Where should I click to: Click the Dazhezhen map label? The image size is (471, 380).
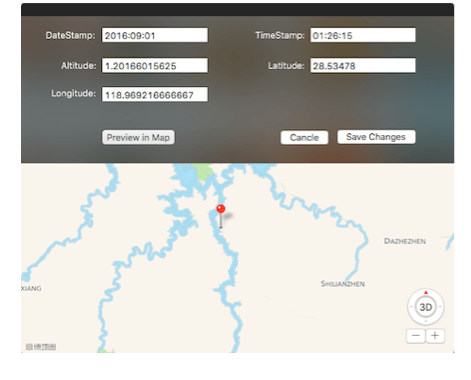[405, 241]
